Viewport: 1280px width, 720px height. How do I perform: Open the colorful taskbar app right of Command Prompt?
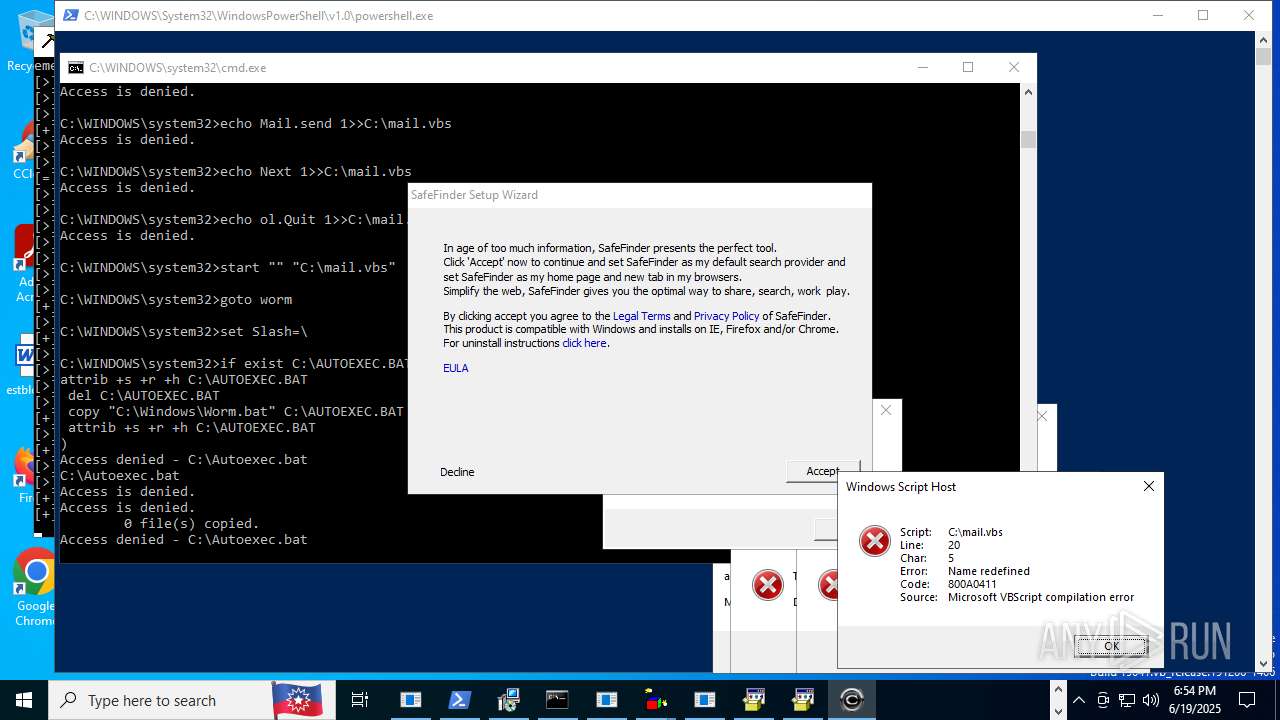click(655, 700)
